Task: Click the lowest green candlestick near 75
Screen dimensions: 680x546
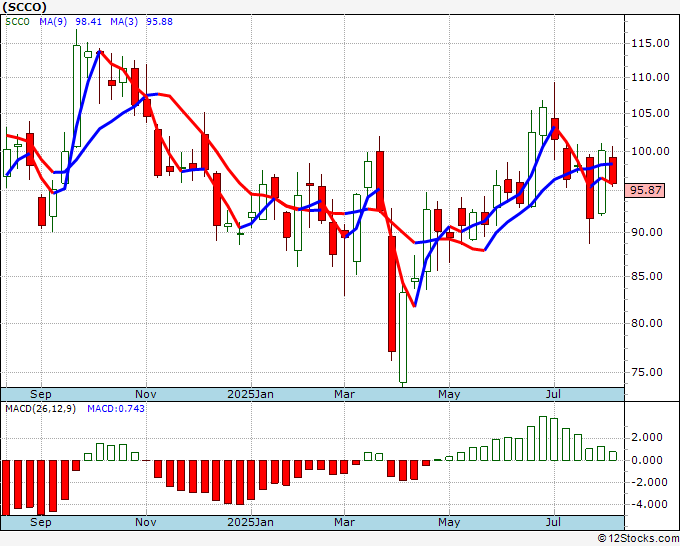Action: point(403,337)
